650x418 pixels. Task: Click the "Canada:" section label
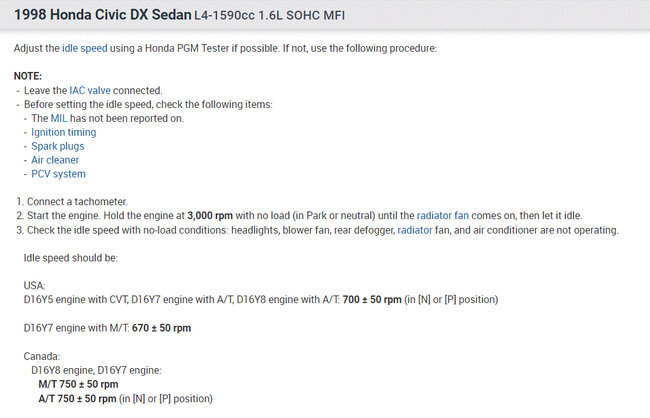(x=41, y=356)
